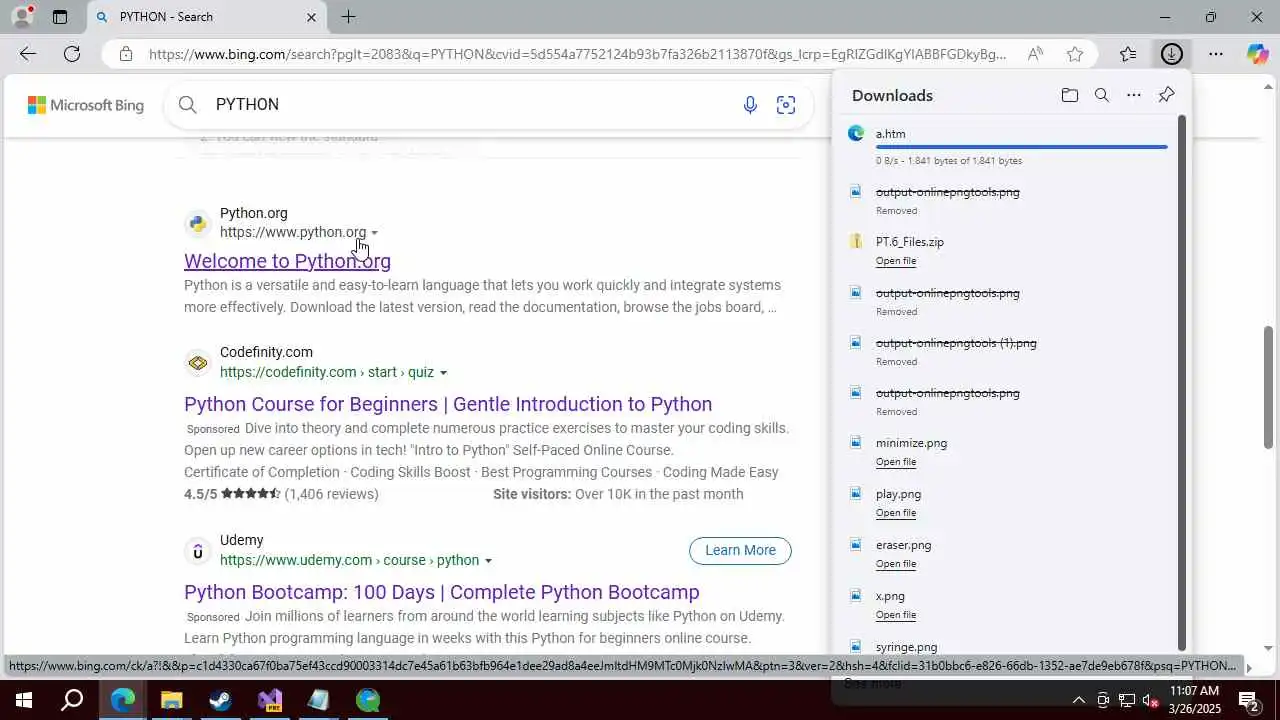This screenshot has width=1280, height=720.
Task: Search downloads using magnifier icon
Action: coord(1102,95)
